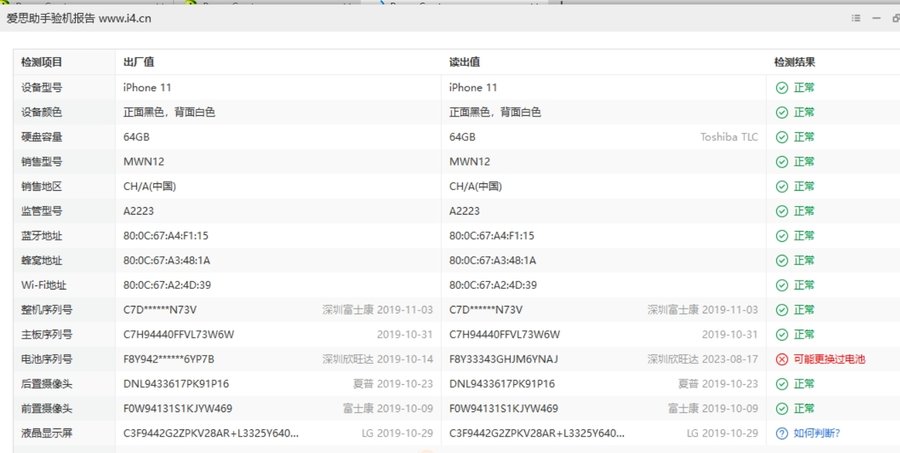900x453 pixels.
Task: Click factory Bluetooth address 80:0C:67:A4:F1:15
Action: pyautogui.click(x=166, y=236)
